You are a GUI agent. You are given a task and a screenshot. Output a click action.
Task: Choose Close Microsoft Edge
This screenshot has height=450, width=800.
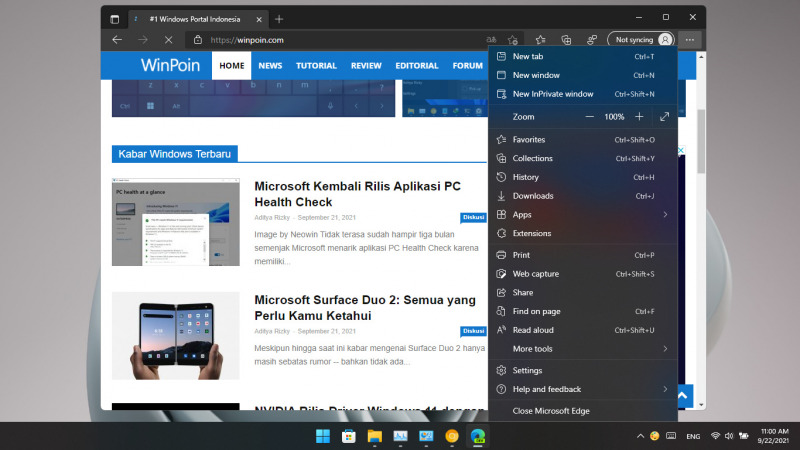coord(583,411)
